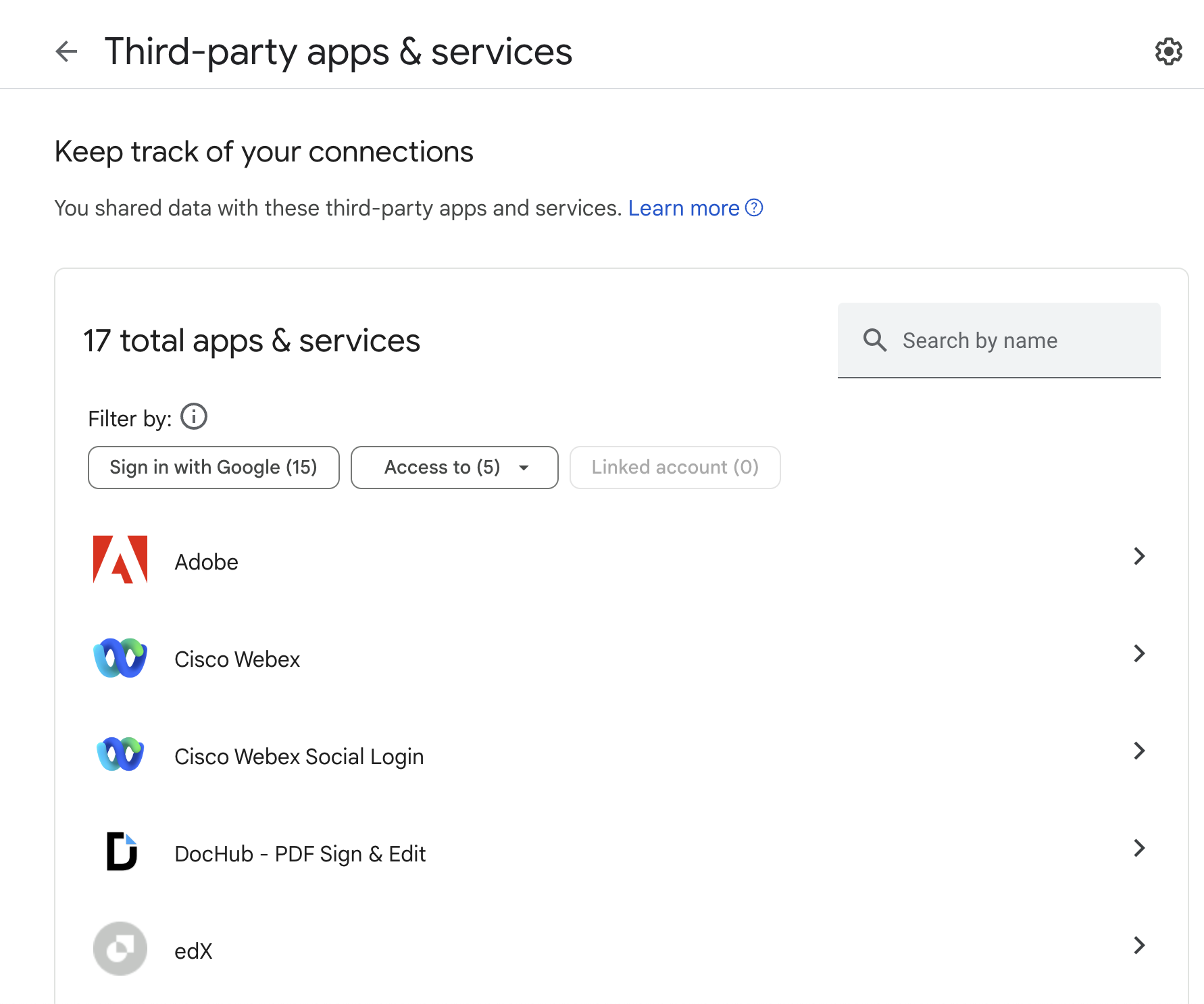Image resolution: width=1204 pixels, height=1004 pixels.
Task: Enable the Sign in with Google filter
Action: (x=214, y=467)
